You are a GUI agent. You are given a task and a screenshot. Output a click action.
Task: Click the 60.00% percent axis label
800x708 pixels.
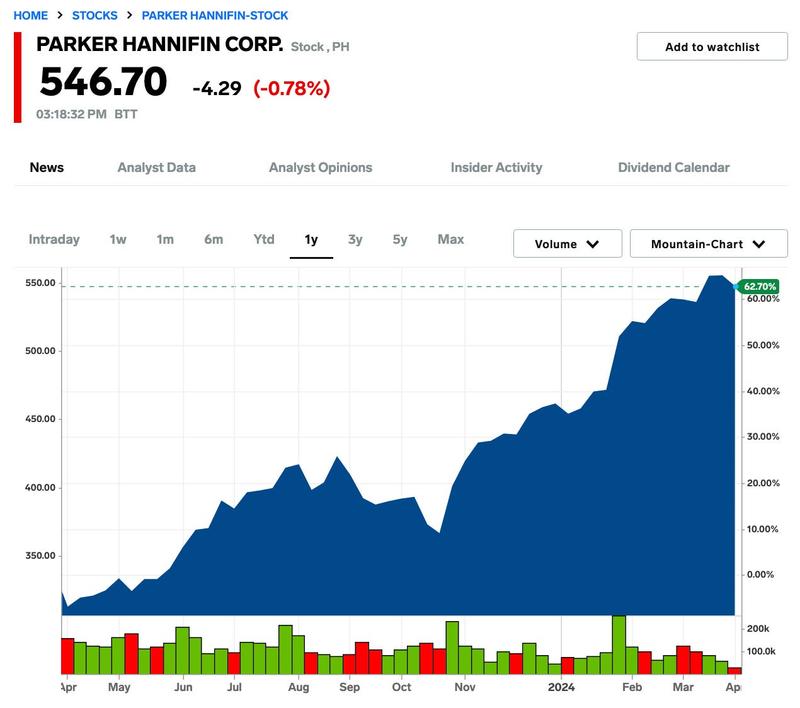[763, 299]
